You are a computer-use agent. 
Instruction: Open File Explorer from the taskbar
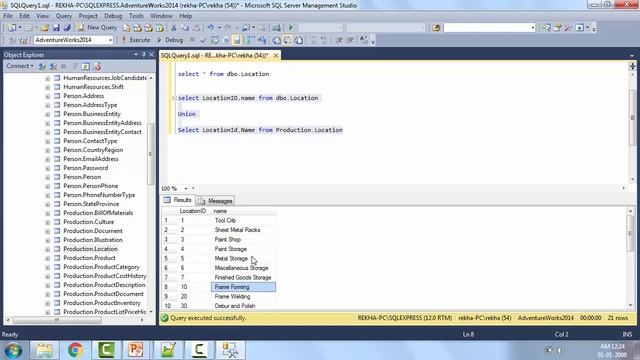(44, 350)
